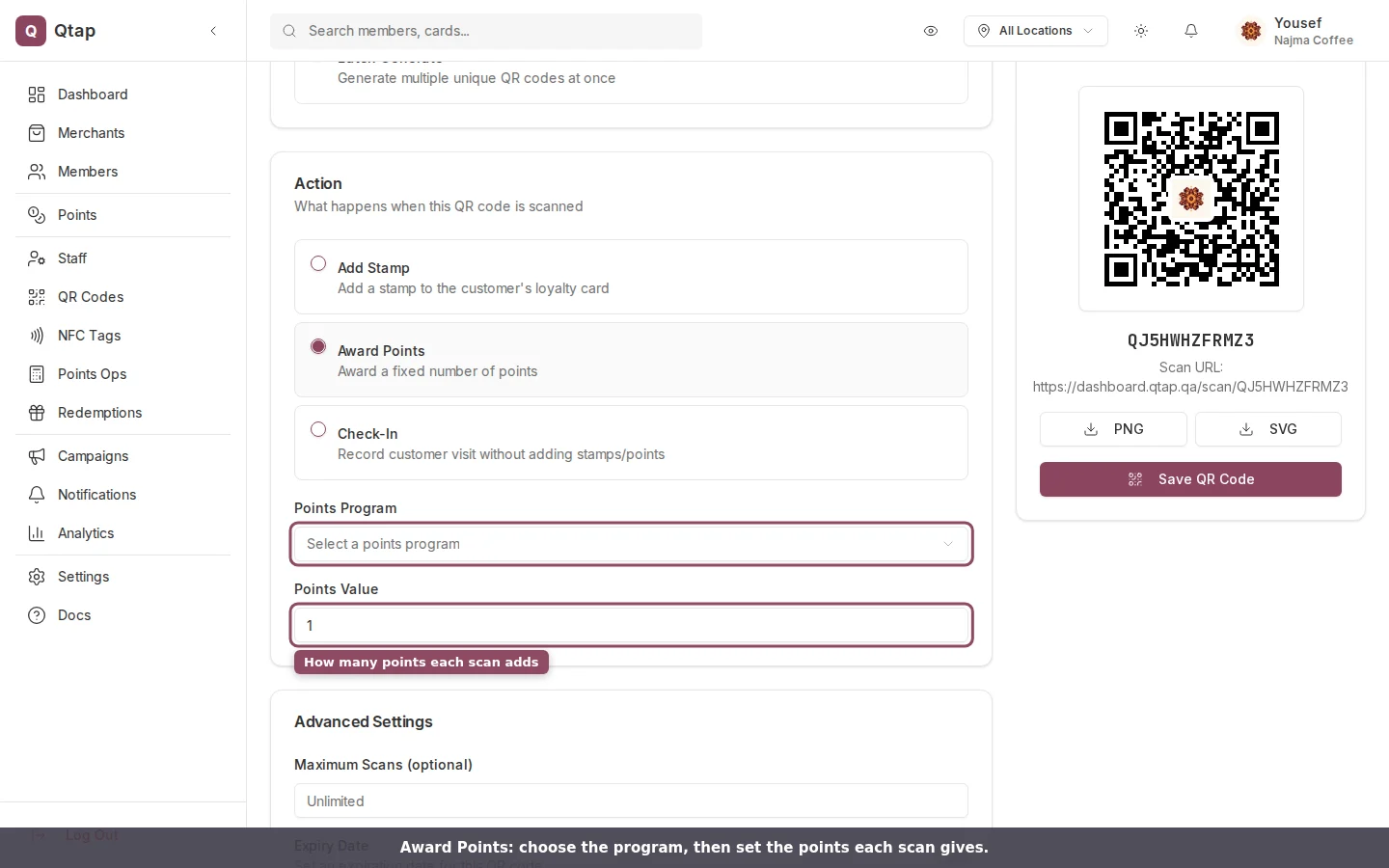1389x868 pixels.
Task: Click the Notifications bell icon in sidebar
Action: (37, 495)
